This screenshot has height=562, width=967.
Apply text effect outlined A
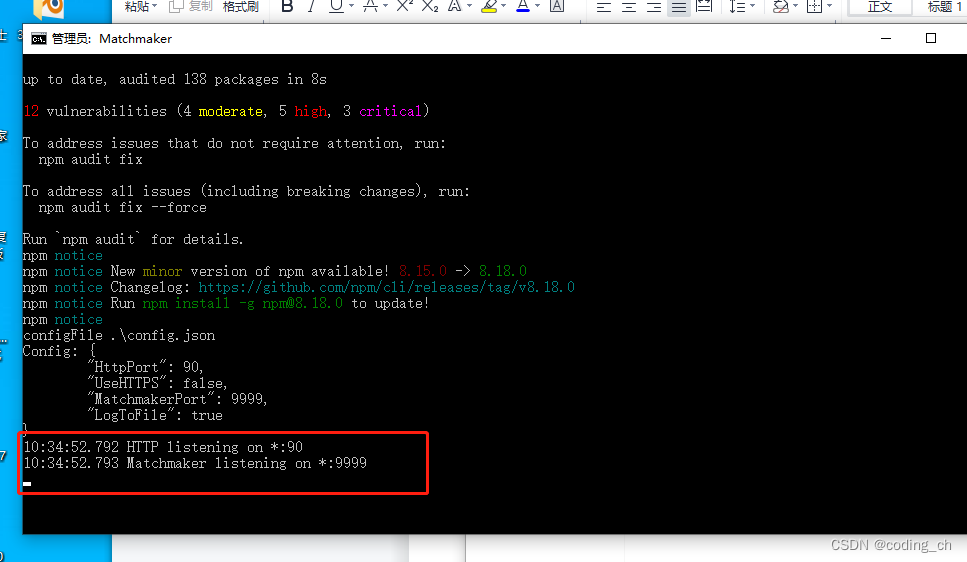tap(455, 6)
